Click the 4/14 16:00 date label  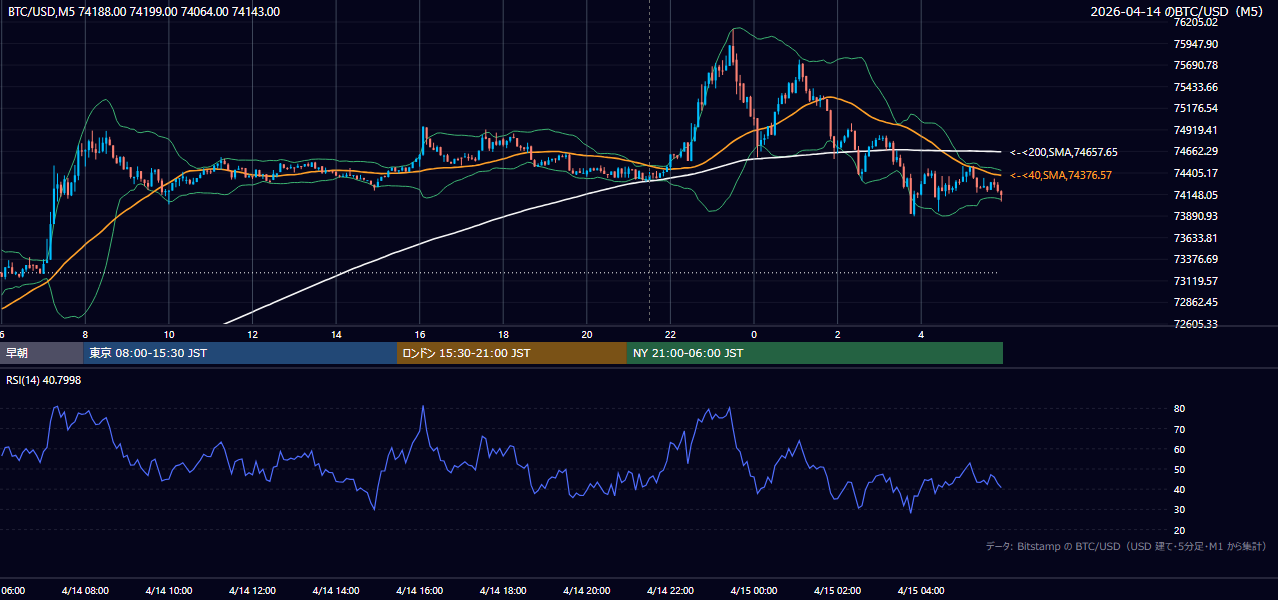419,590
